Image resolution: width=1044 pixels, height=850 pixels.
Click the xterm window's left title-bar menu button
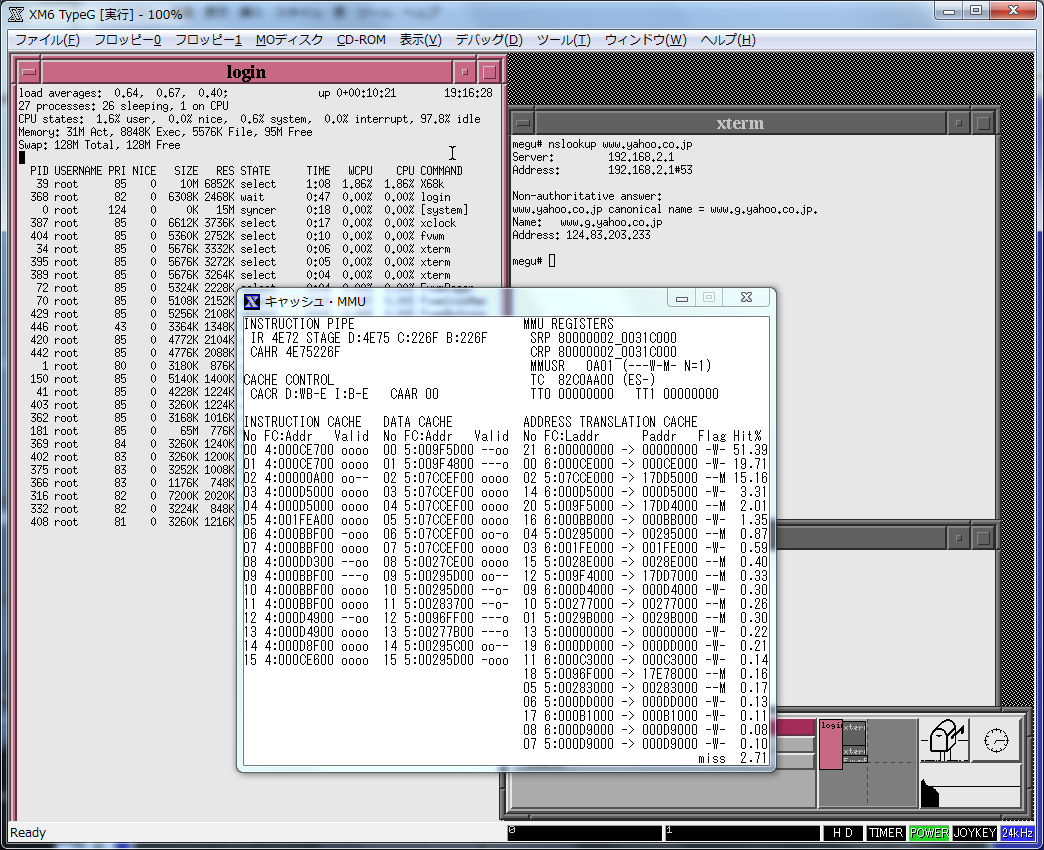[x=522, y=124]
